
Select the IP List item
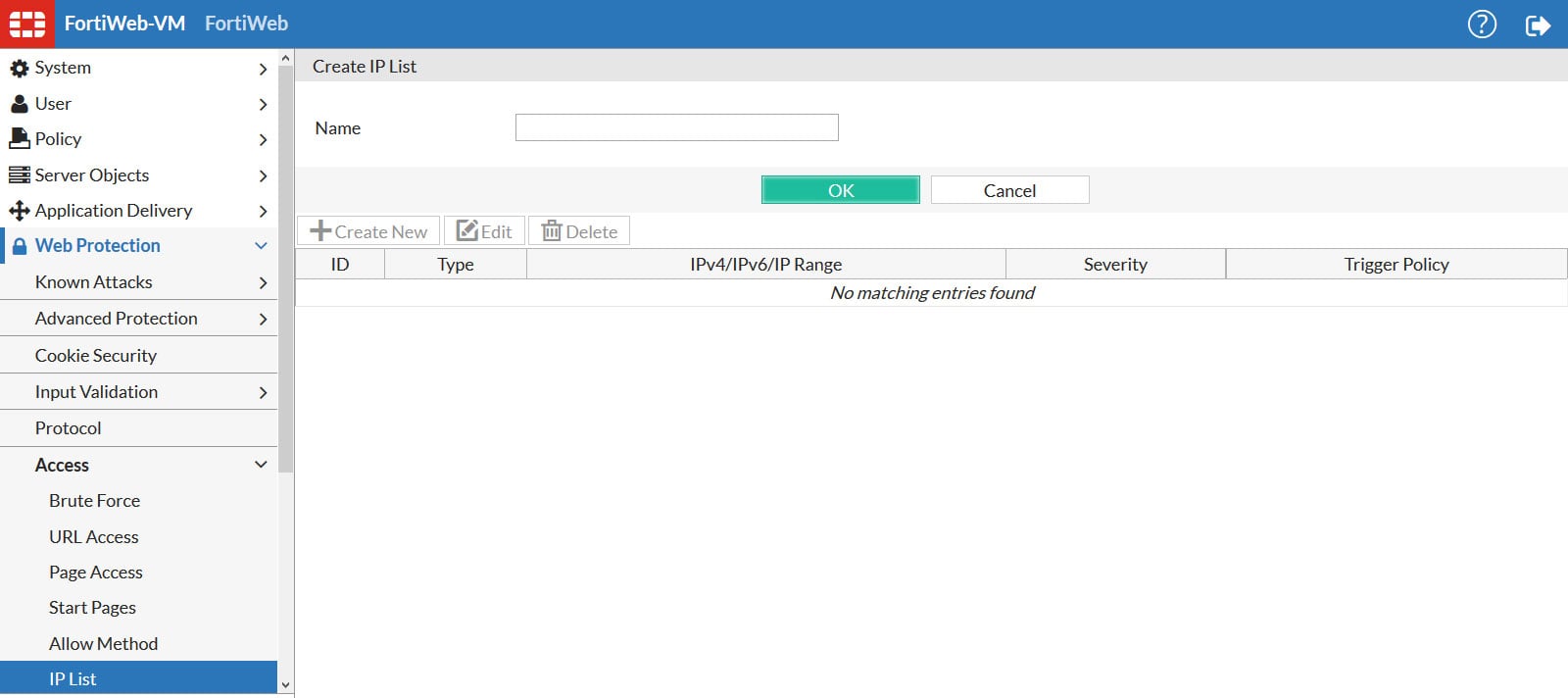(x=139, y=678)
